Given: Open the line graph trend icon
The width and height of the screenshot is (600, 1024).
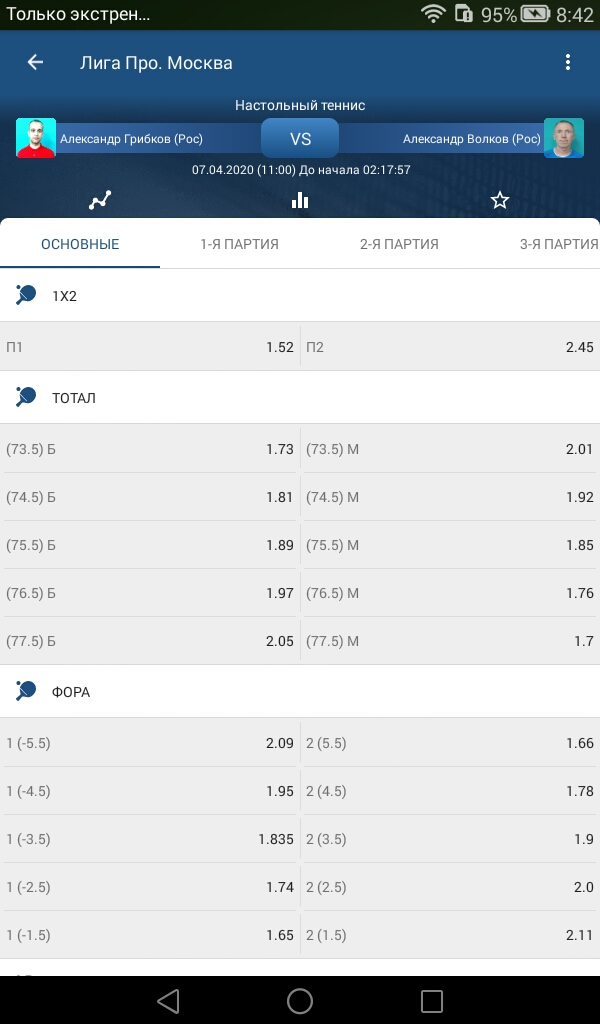Looking at the screenshot, I should pos(100,200).
